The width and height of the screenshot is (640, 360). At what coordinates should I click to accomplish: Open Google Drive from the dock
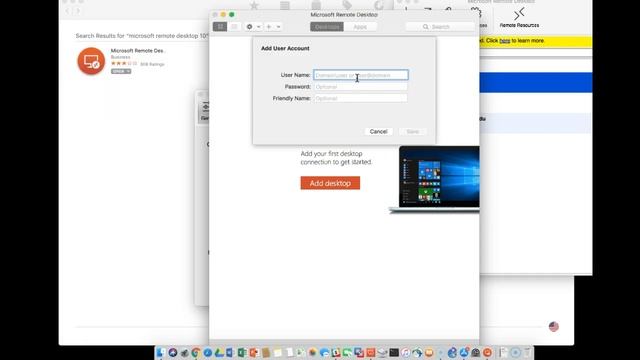click(x=219, y=352)
